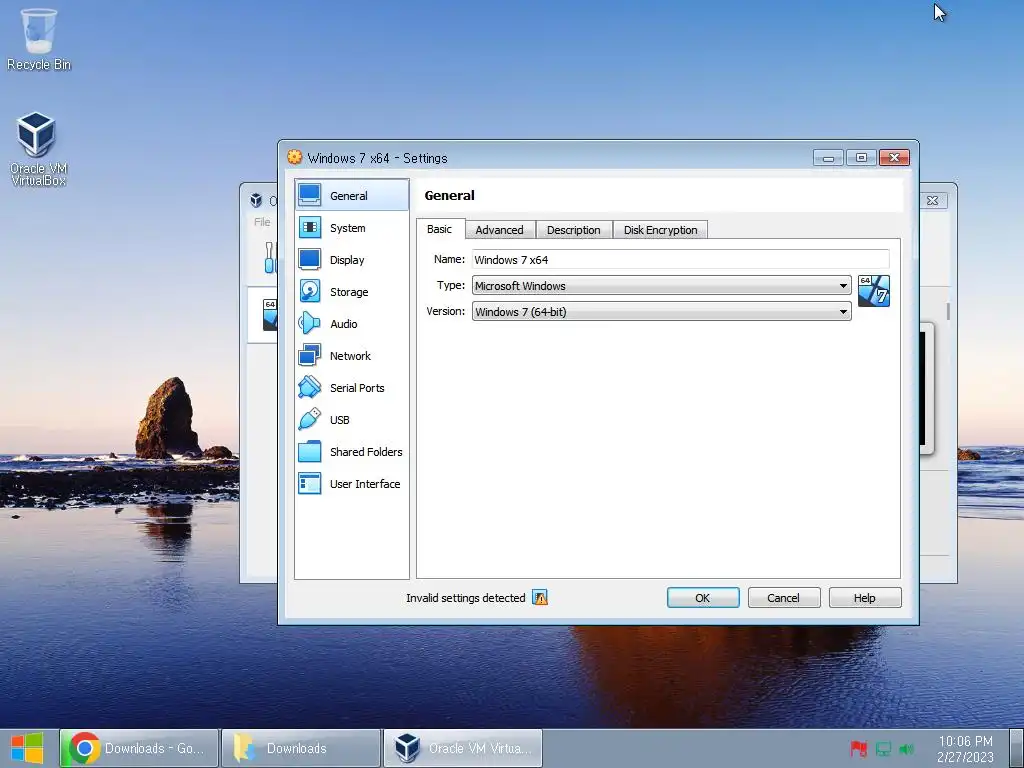Image resolution: width=1024 pixels, height=768 pixels.
Task: Switch to Downloads folder taskbar item
Action: coord(300,748)
